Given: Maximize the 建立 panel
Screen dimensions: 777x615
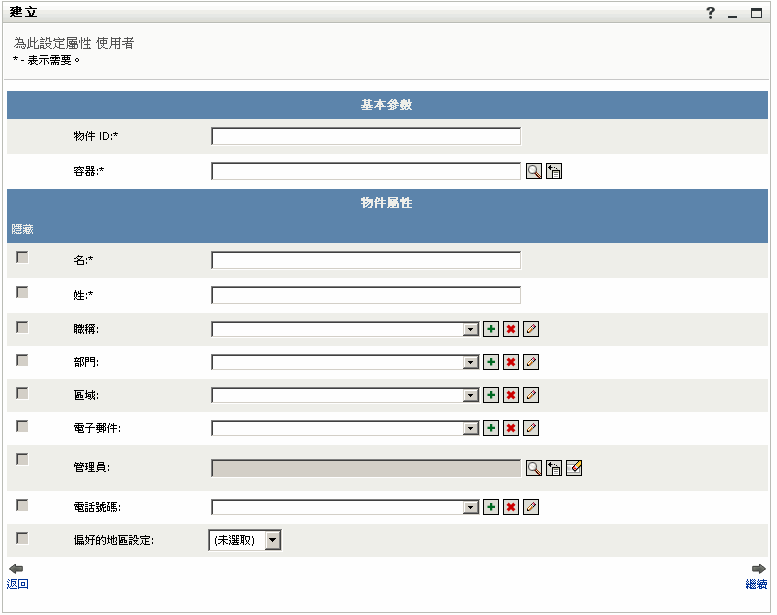Looking at the screenshot, I should pos(756,13).
